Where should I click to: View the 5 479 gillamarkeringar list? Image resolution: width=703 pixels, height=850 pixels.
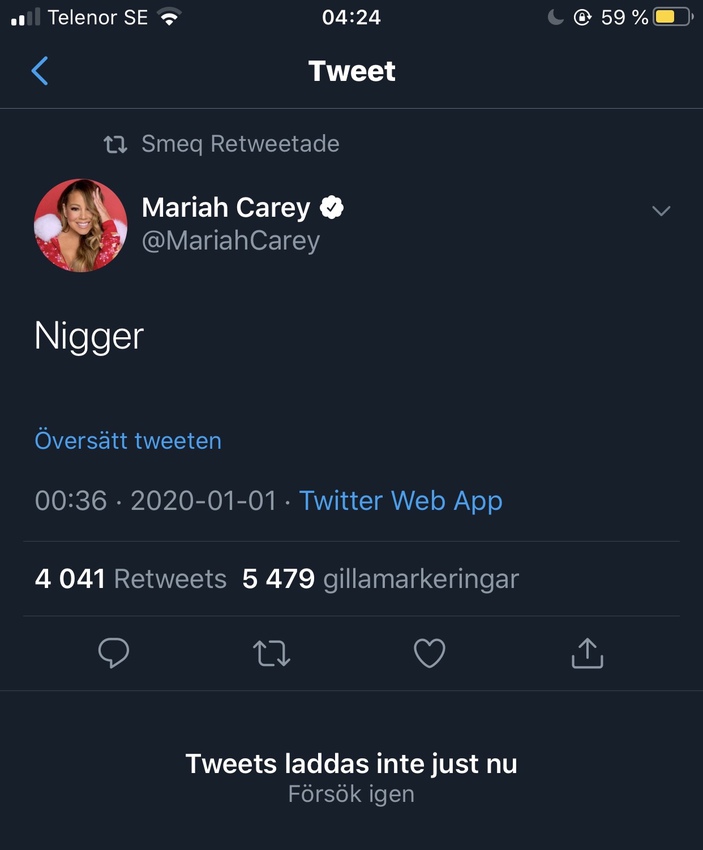(380, 579)
